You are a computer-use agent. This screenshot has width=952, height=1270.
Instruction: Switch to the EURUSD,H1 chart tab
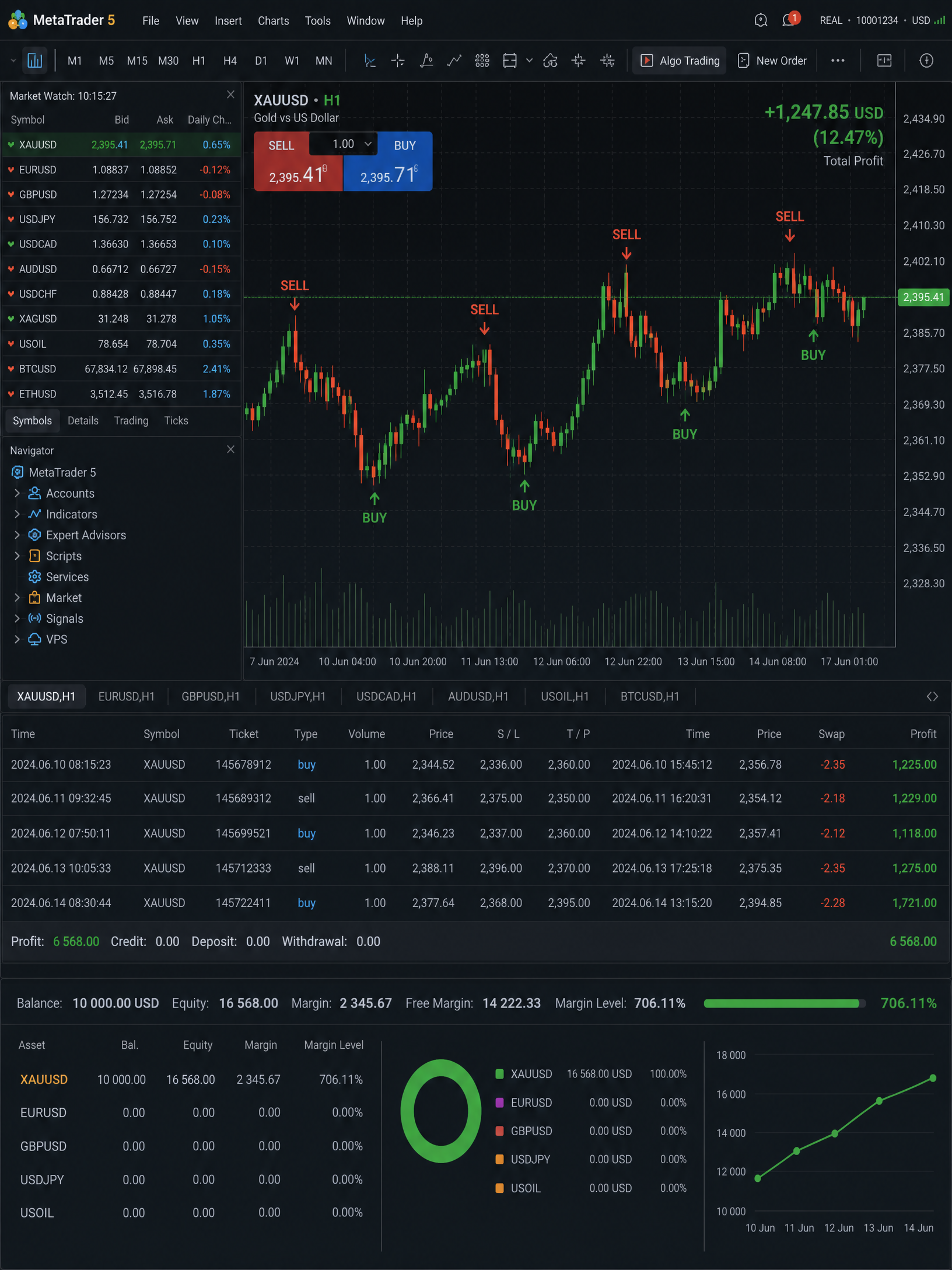tap(127, 696)
